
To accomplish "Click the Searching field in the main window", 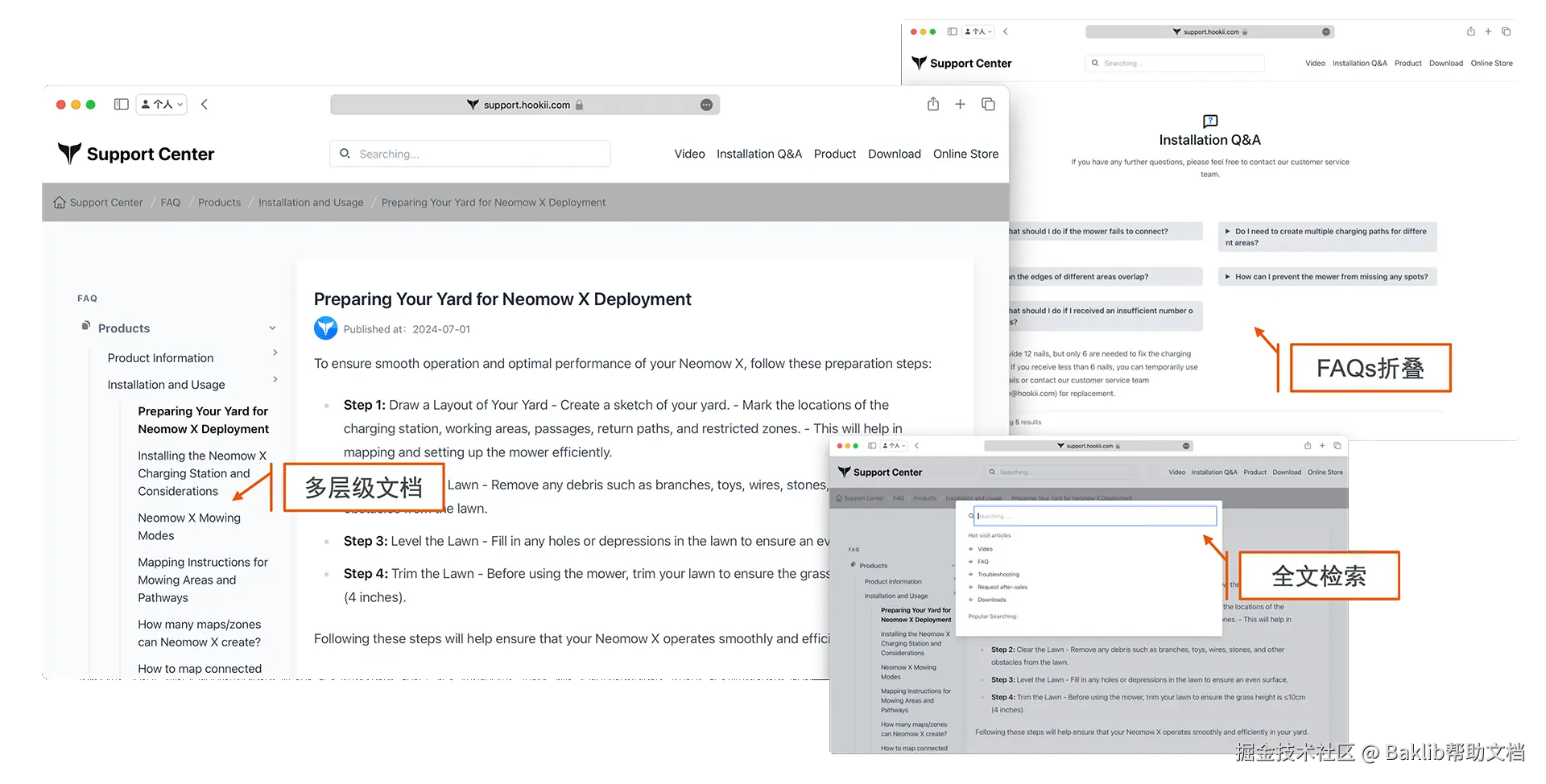I will click(x=469, y=154).
